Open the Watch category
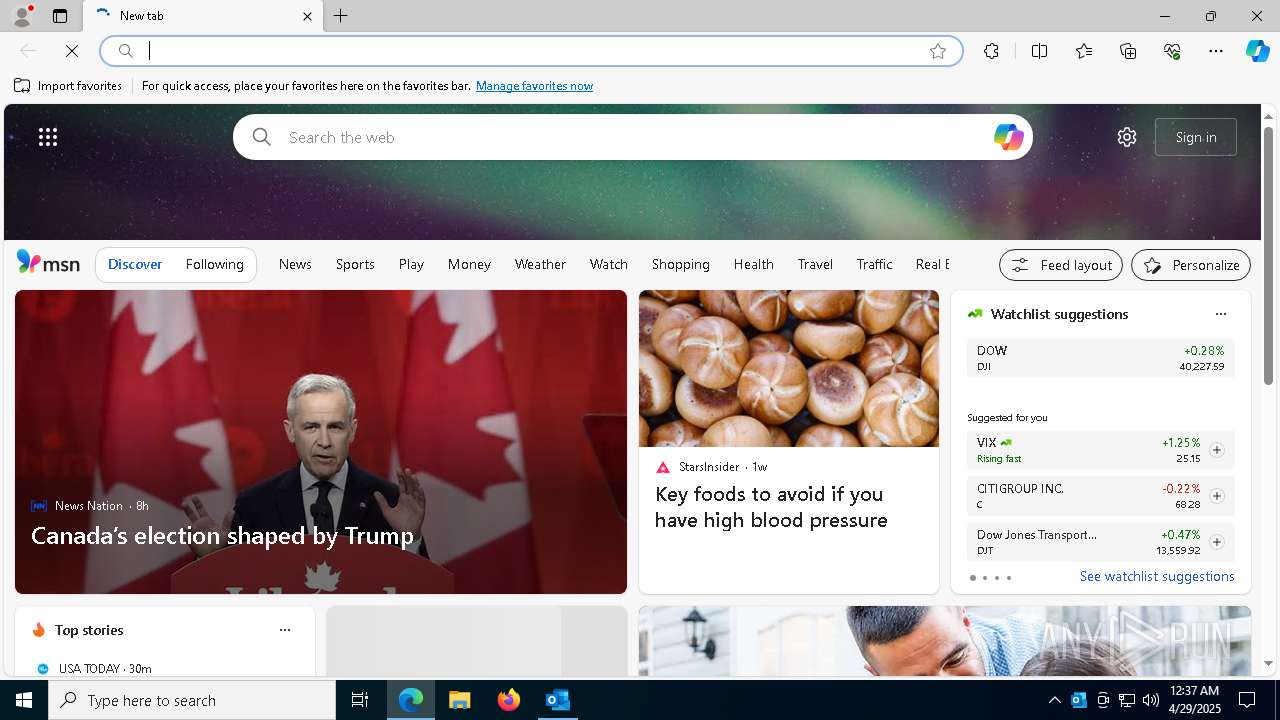This screenshot has height=720, width=1280. [x=609, y=264]
